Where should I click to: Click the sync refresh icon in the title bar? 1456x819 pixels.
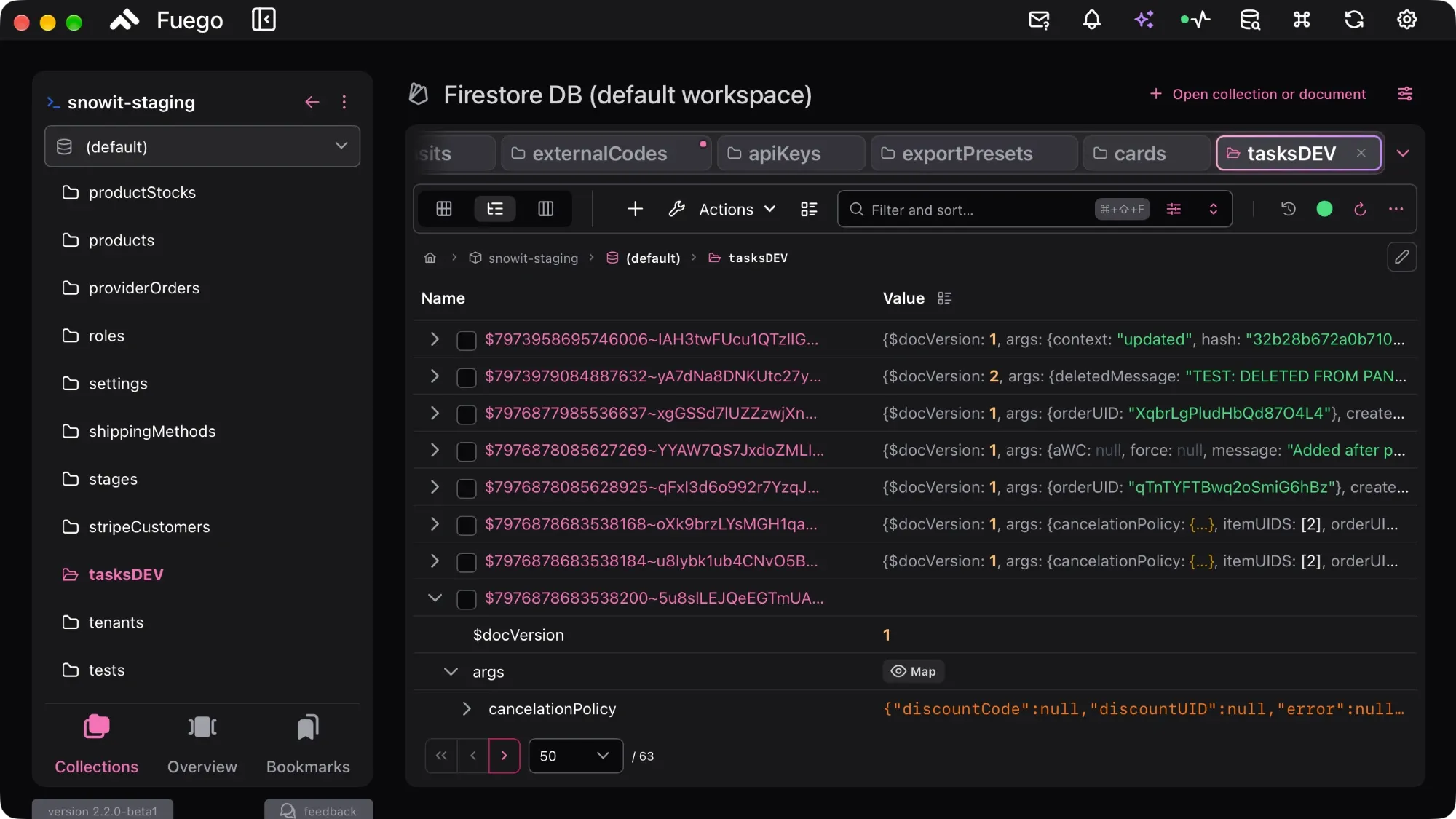tap(1354, 20)
